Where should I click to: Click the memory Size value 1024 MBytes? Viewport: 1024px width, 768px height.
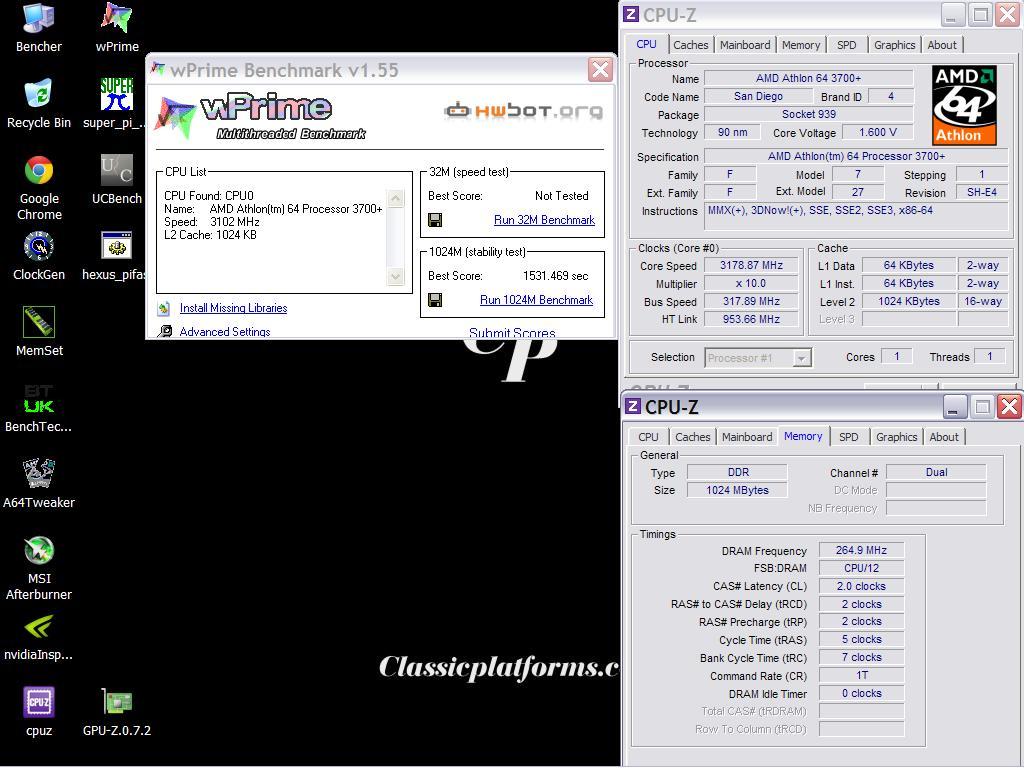pyautogui.click(x=737, y=490)
